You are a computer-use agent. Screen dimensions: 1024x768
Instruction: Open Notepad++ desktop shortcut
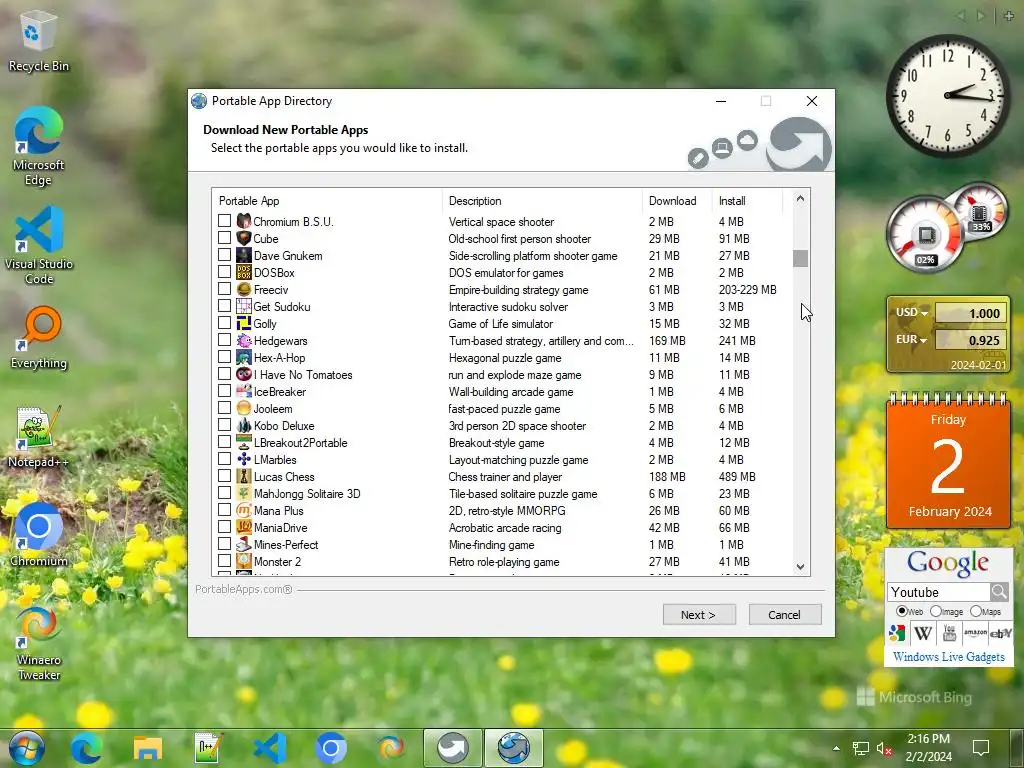pos(39,437)
